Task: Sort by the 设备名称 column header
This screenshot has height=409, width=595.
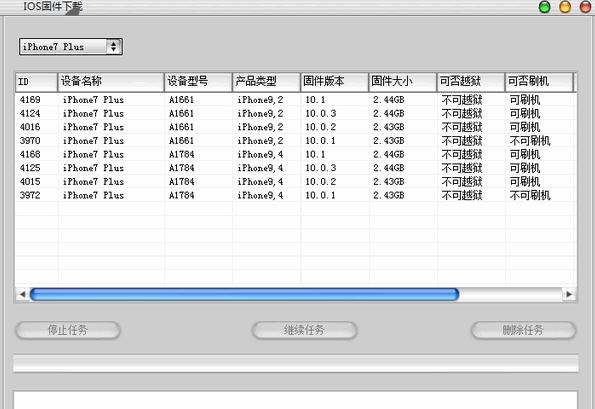Action: 111,82
